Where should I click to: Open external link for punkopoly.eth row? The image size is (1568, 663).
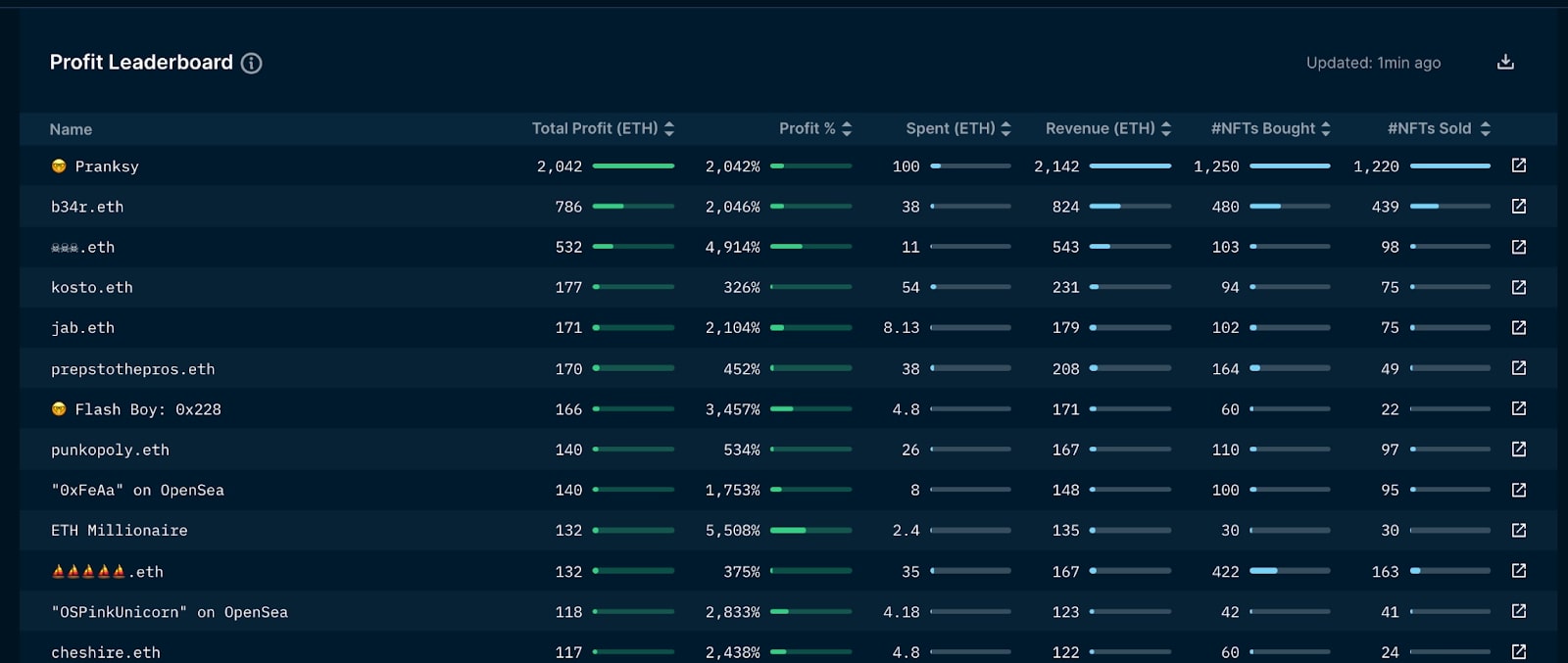pyautogui.click(x=1519, y=449)
